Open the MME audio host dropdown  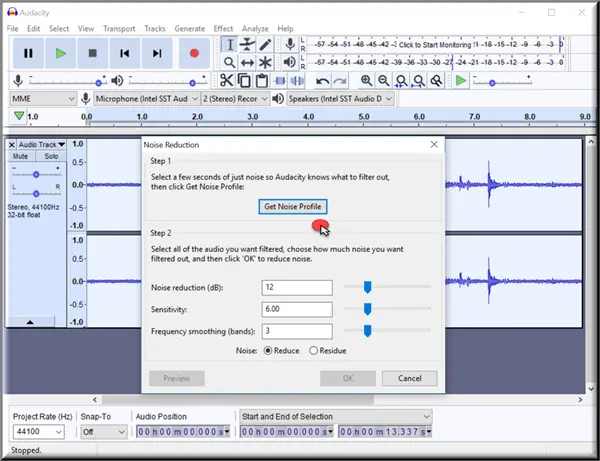click(x=42, y=99)
